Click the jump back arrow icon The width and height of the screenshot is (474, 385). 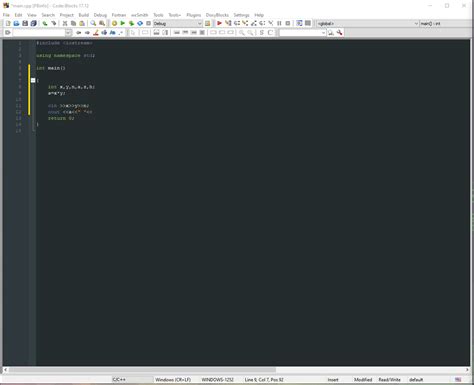tap(79, 33)
